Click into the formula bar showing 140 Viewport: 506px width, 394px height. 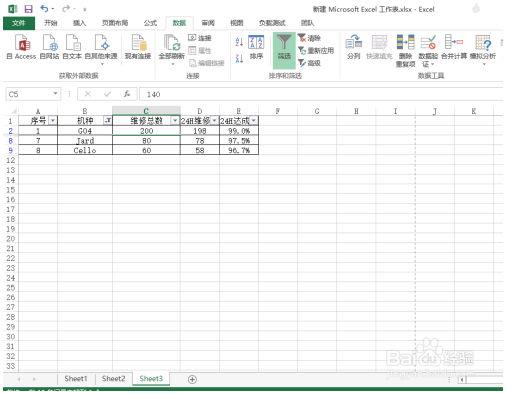point(321,94)
